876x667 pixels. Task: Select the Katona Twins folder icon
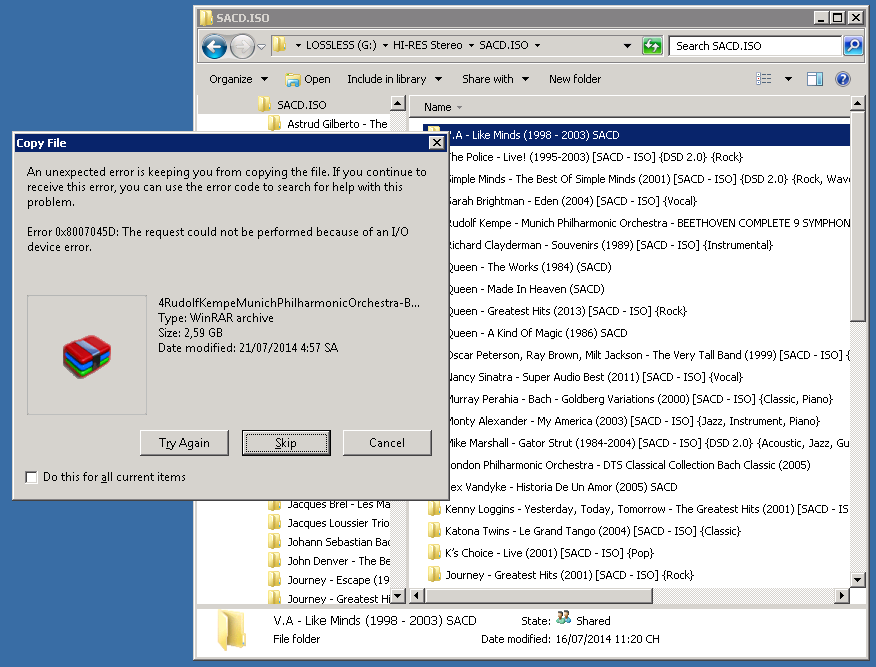[x=434, y=530]
